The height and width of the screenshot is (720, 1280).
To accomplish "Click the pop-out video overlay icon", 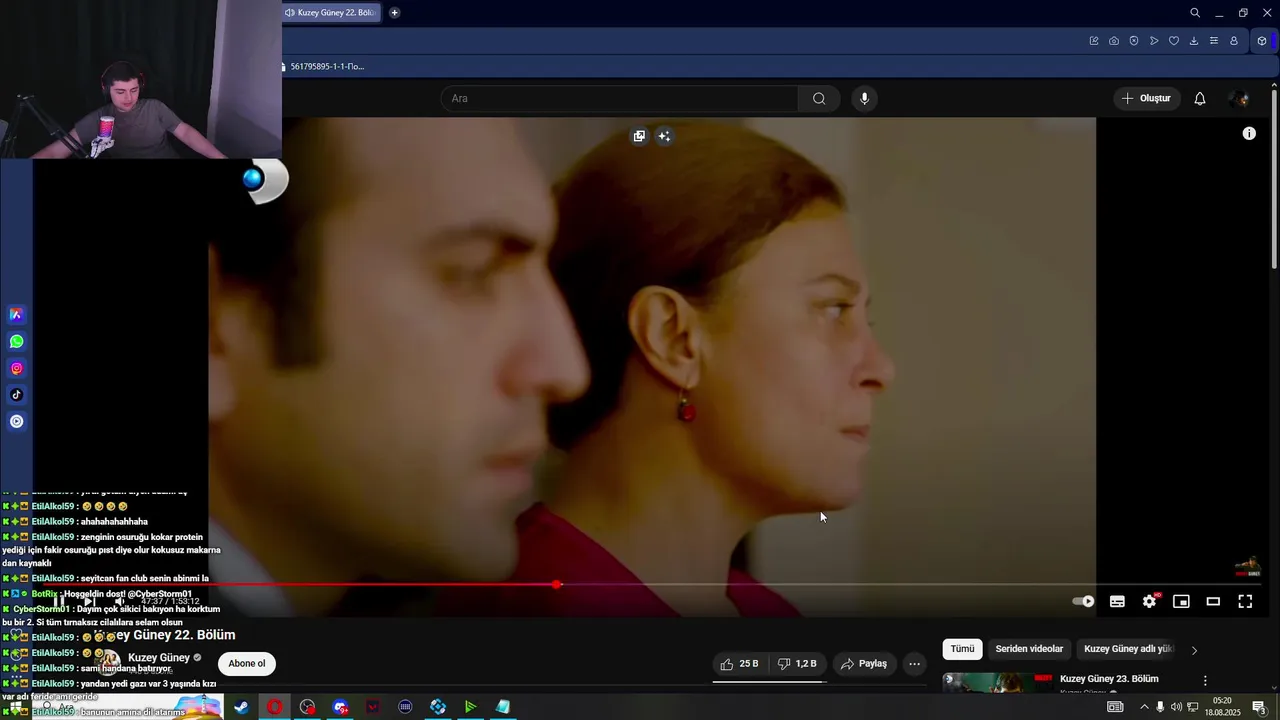I will pyautogui.click(x=639, y=136).
